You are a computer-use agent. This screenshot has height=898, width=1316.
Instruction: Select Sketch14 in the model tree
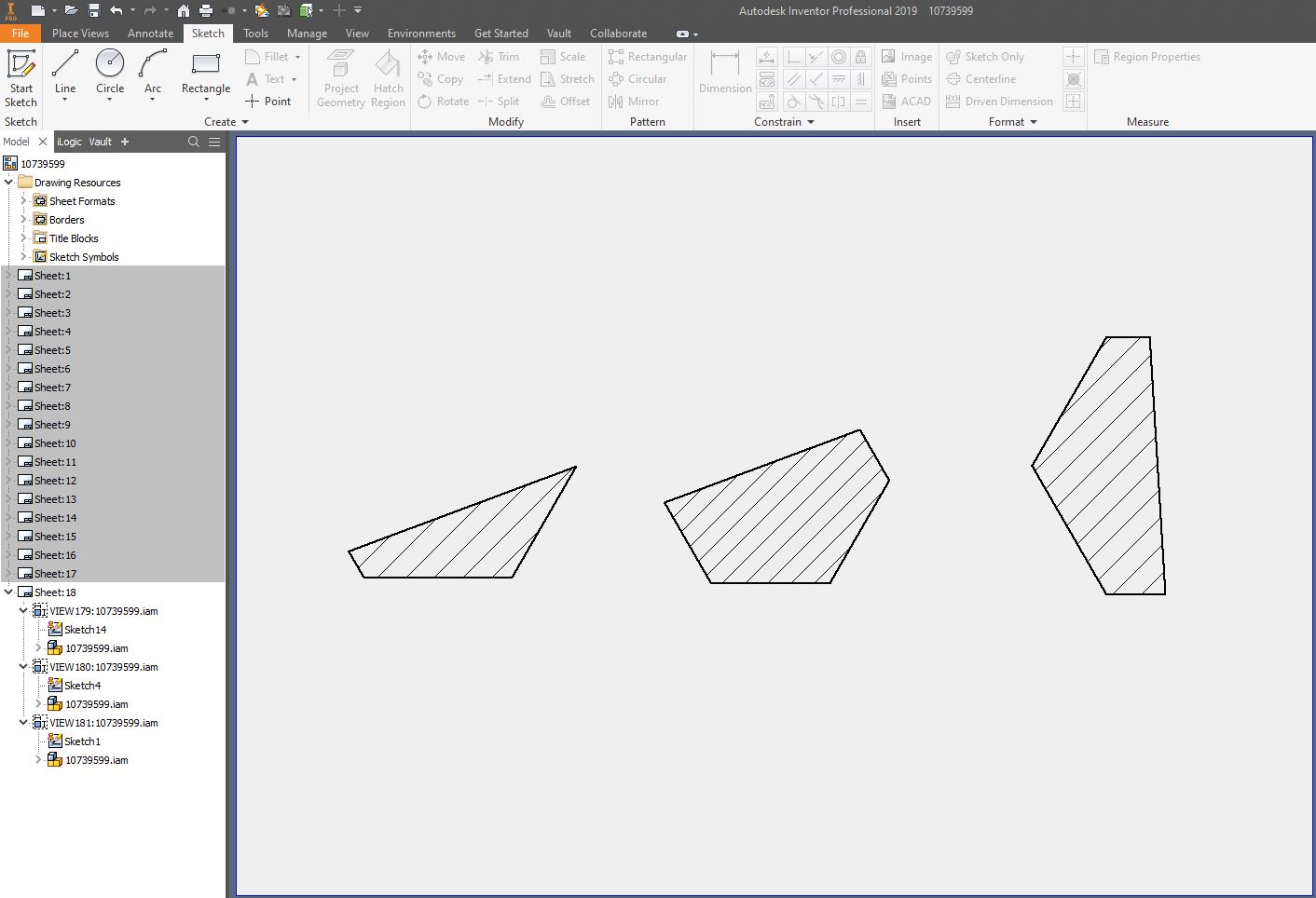pos(85,629)
